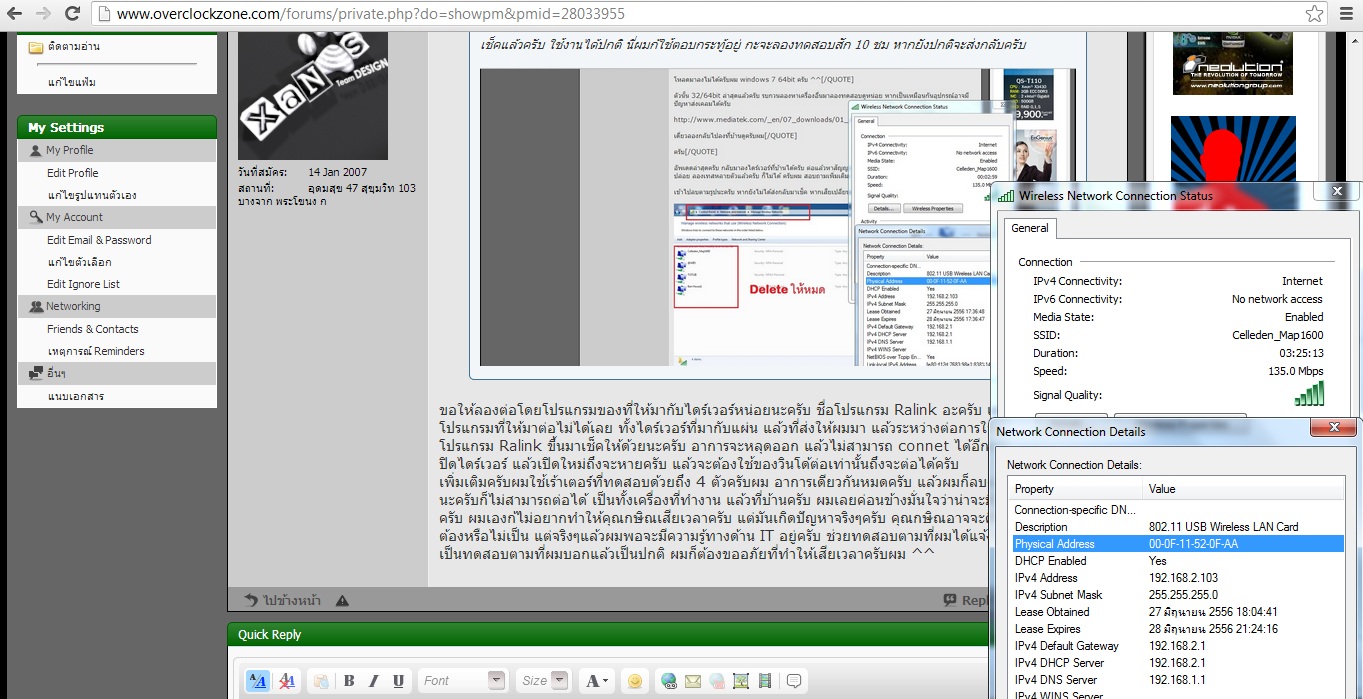Select the IPv4 Default Gateway row
The height and width of the screenshot is (699, 1363).
(1178, 646)
